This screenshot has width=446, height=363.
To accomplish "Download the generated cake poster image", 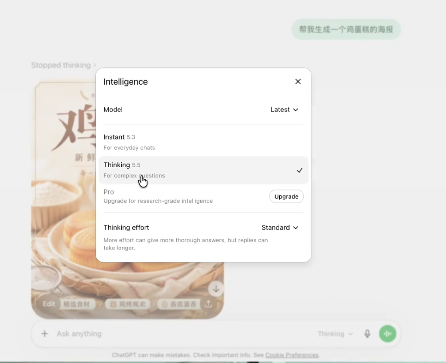I will click(216, 289).
